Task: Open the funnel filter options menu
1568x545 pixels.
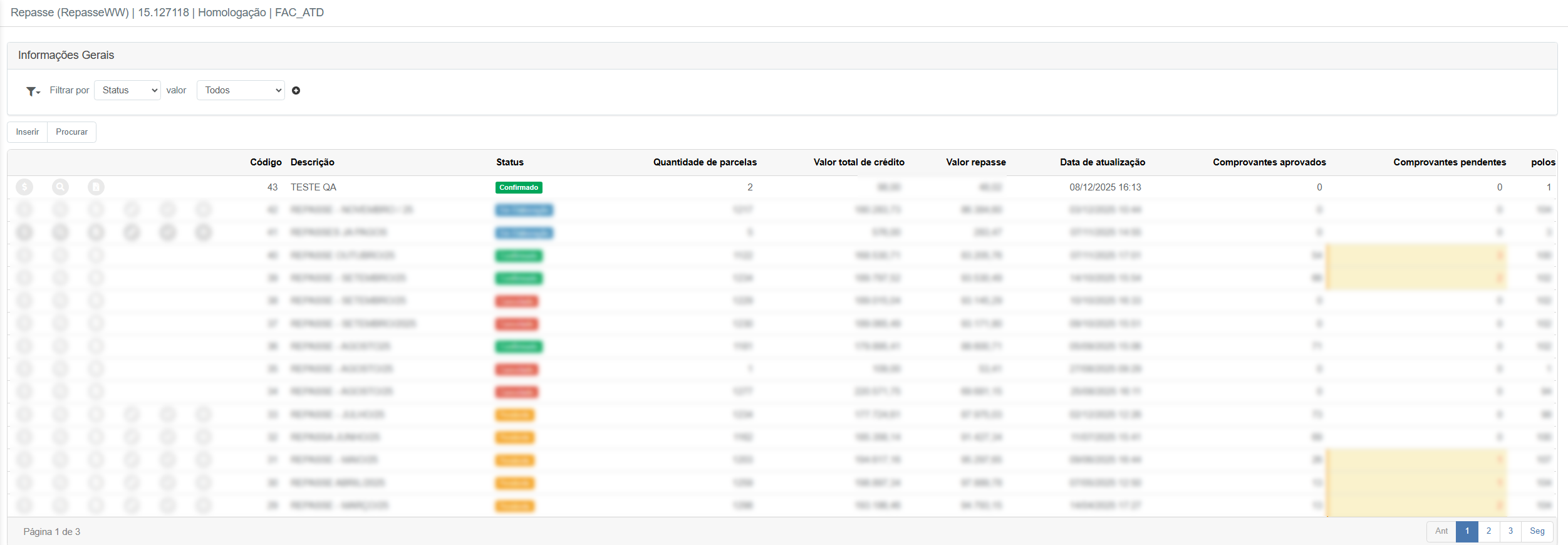Action: tap(33, 91)
